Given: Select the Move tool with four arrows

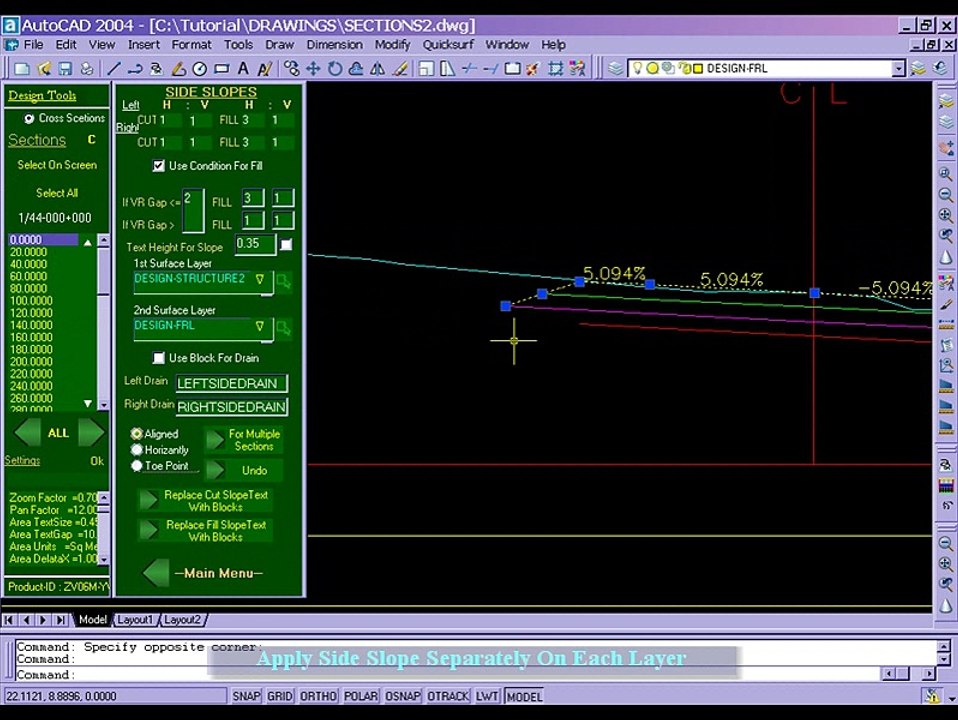Looking at the screenshot, I should (x=313, y=68).
